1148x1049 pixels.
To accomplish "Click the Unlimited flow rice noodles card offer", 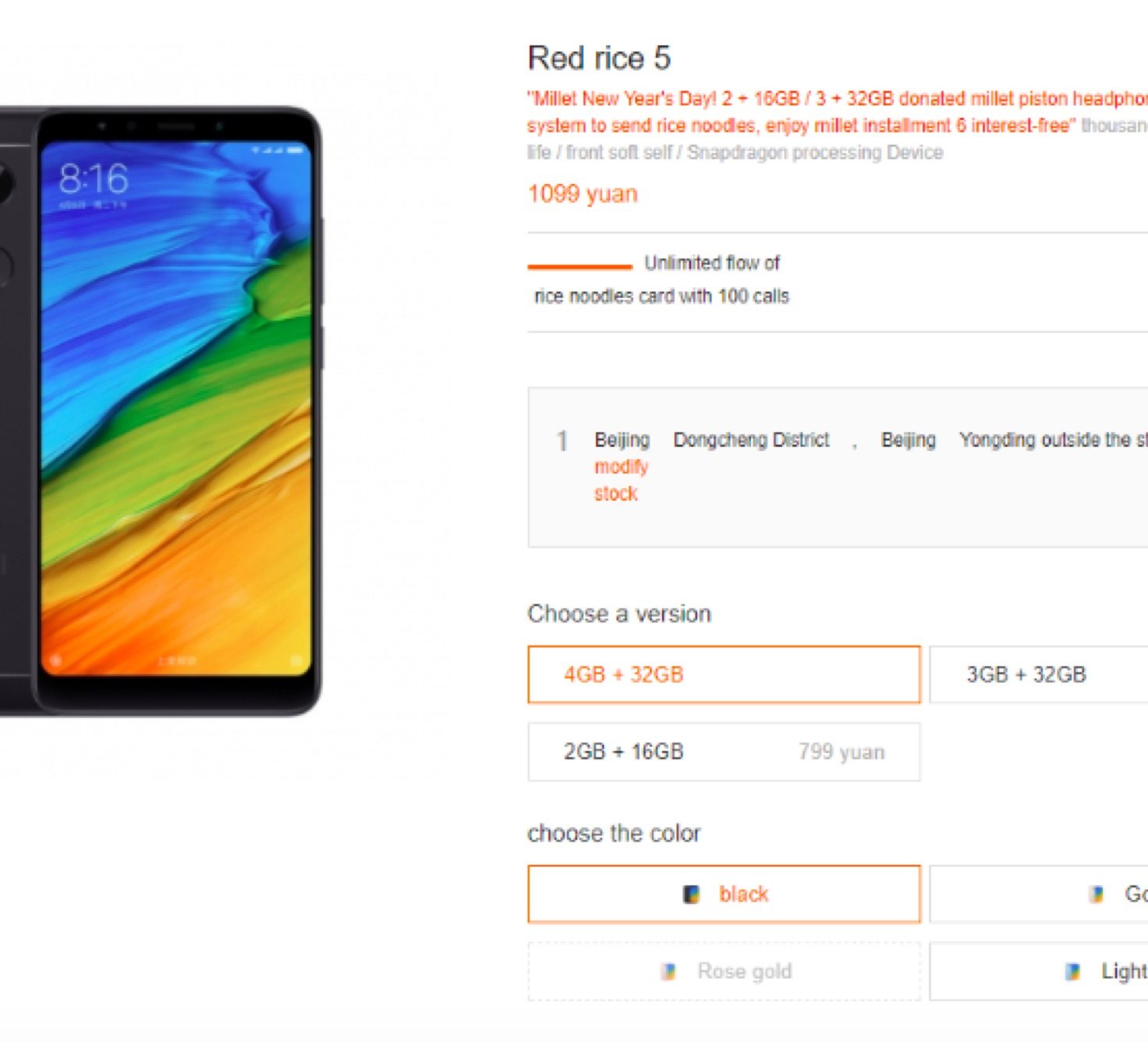I will pos(661,279).
